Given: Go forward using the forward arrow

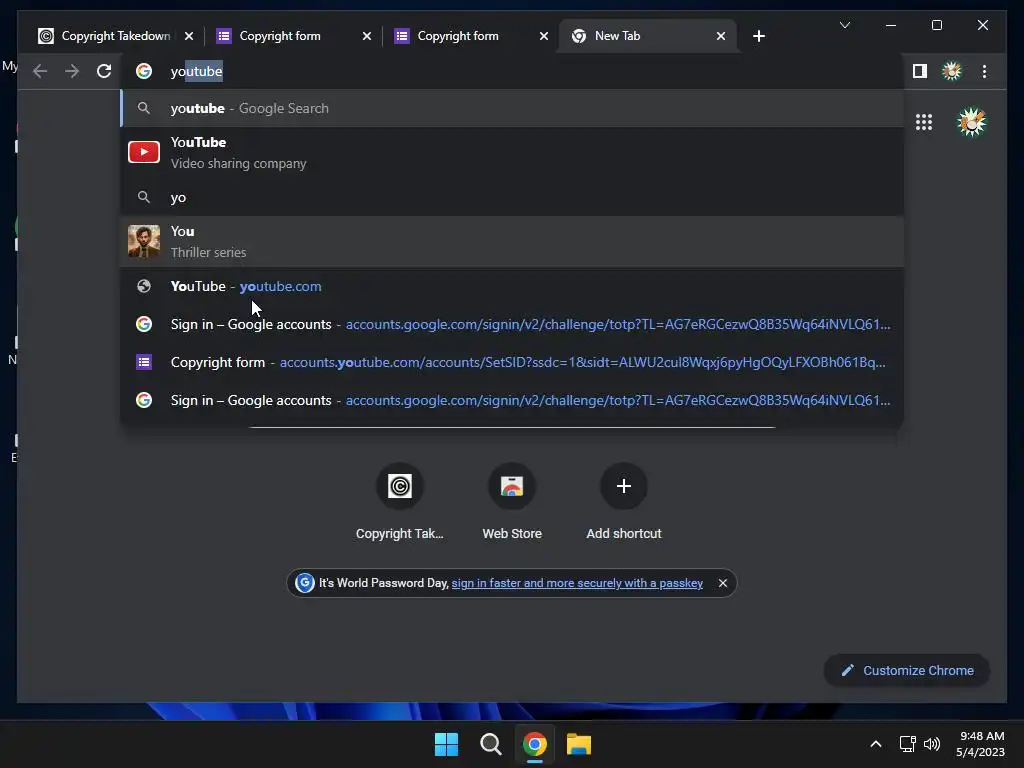Looking at the screenshot, I should [x=72, y=71].
